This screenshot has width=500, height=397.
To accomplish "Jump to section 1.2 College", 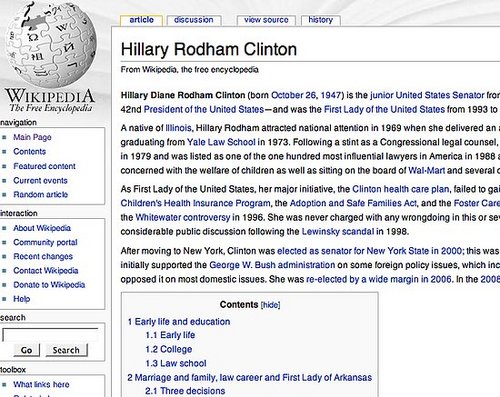I will [169, 349].
